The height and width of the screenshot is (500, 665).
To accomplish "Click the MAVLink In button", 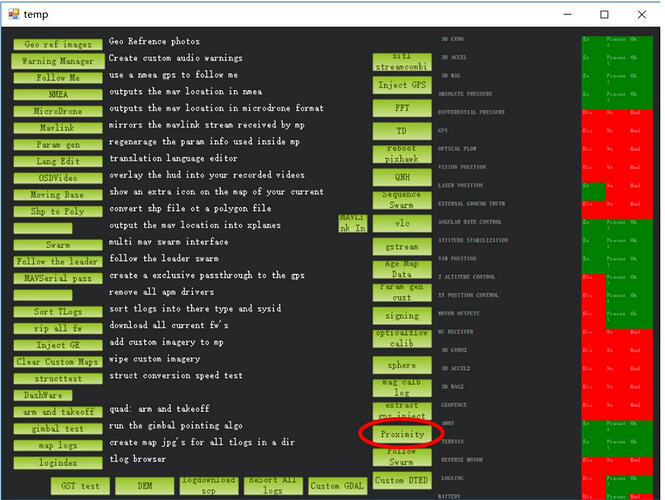I will (x=353, y=223).
